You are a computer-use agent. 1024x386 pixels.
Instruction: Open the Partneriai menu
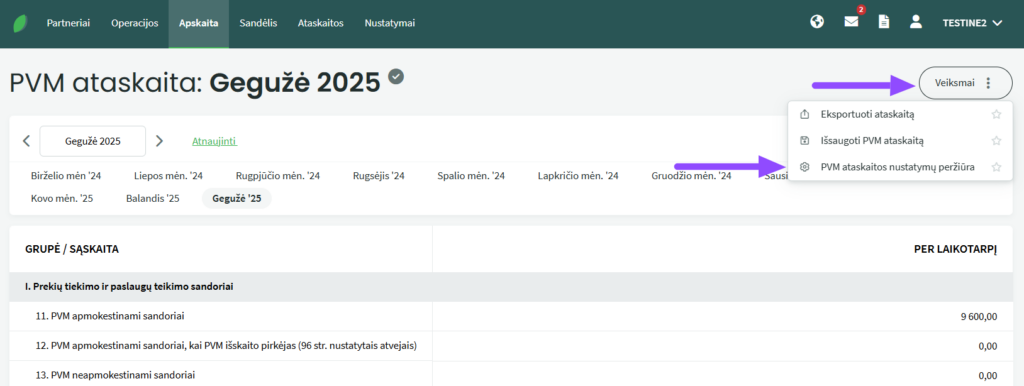click(68, 23)
